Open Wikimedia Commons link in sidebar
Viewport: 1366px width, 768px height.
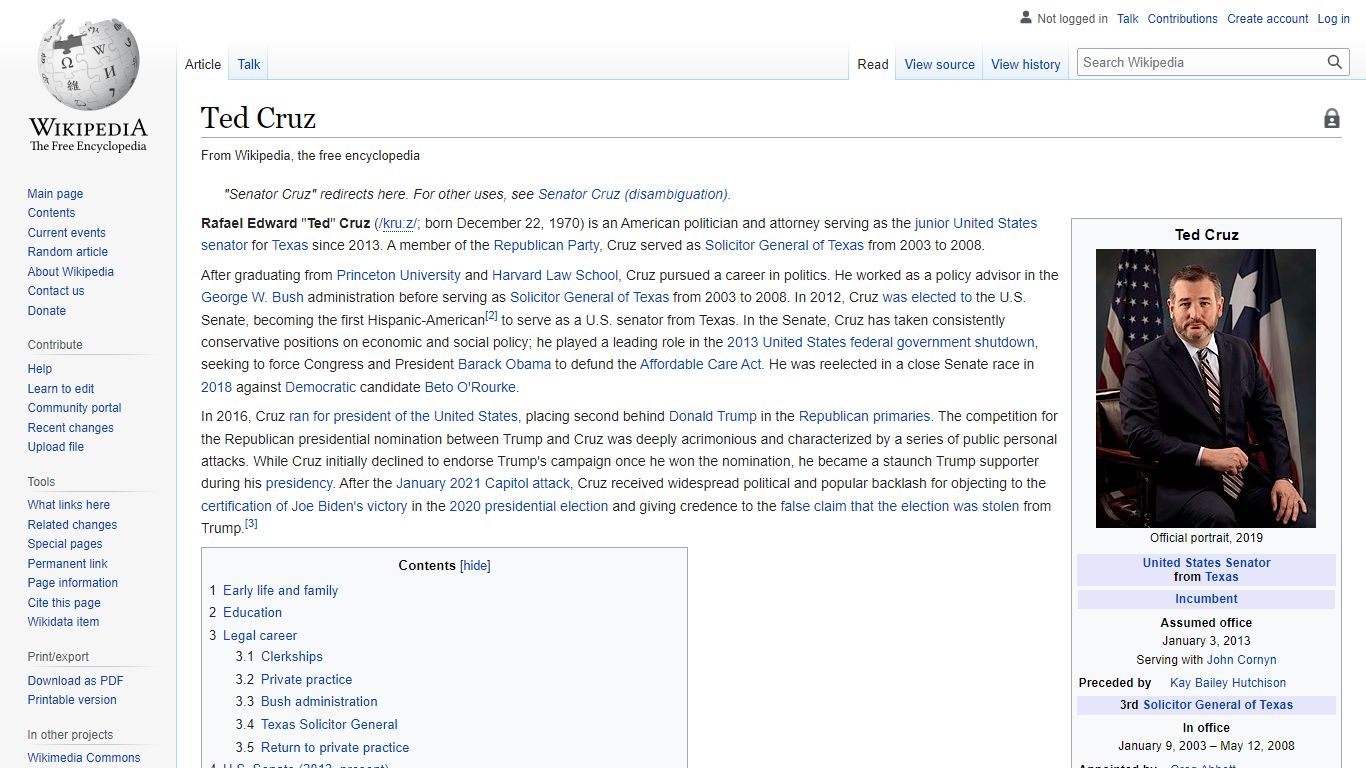point(84,758)
